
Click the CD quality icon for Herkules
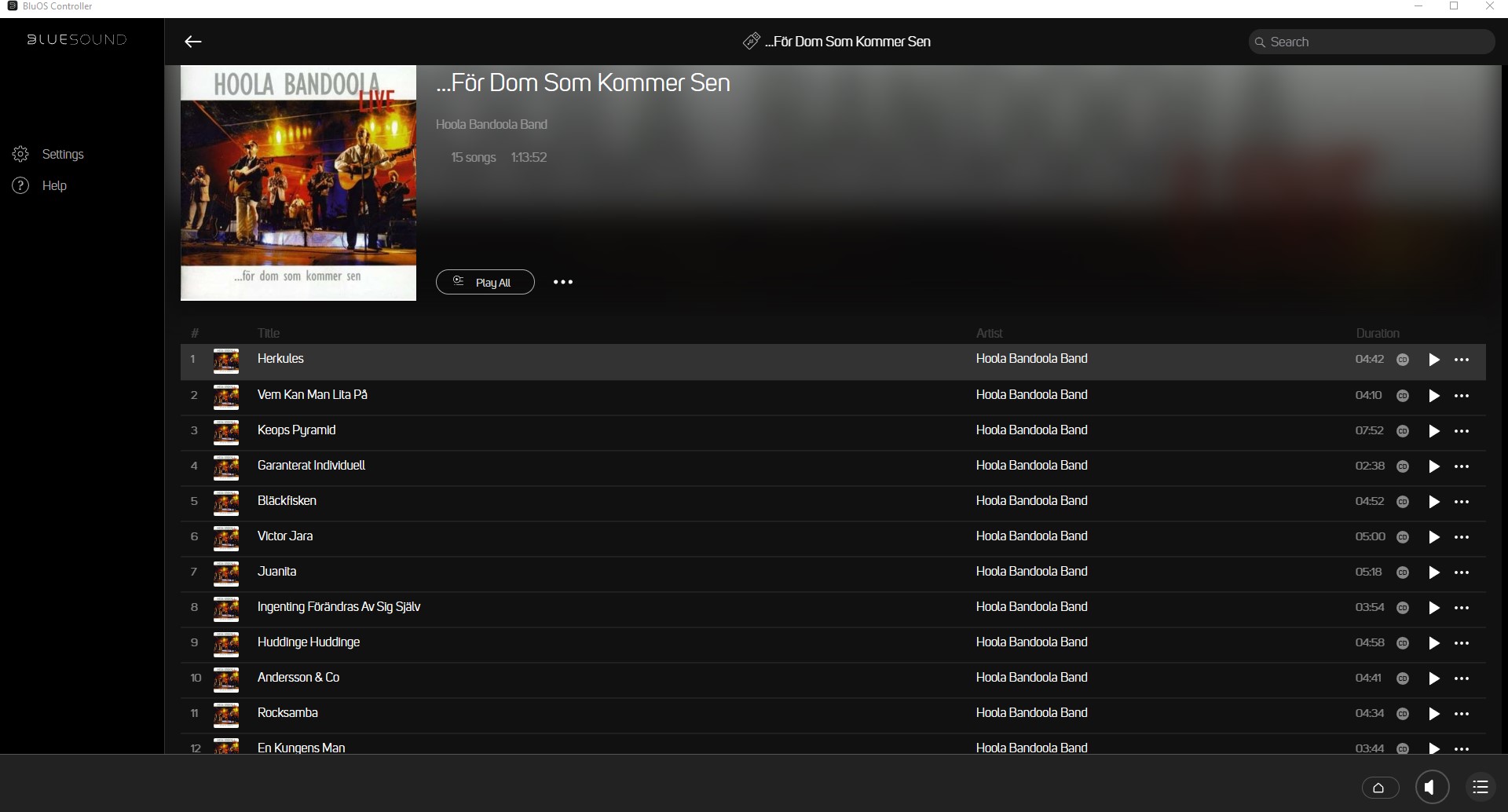tap(1403, 360)
